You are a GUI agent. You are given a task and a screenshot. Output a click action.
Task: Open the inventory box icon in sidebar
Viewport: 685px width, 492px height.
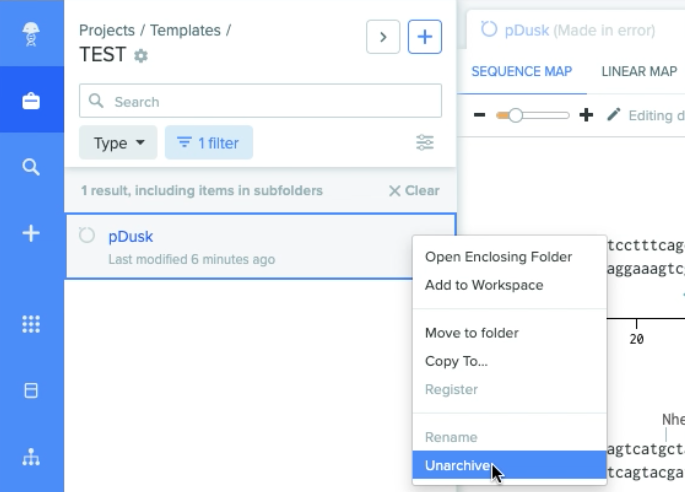[31, 390]
